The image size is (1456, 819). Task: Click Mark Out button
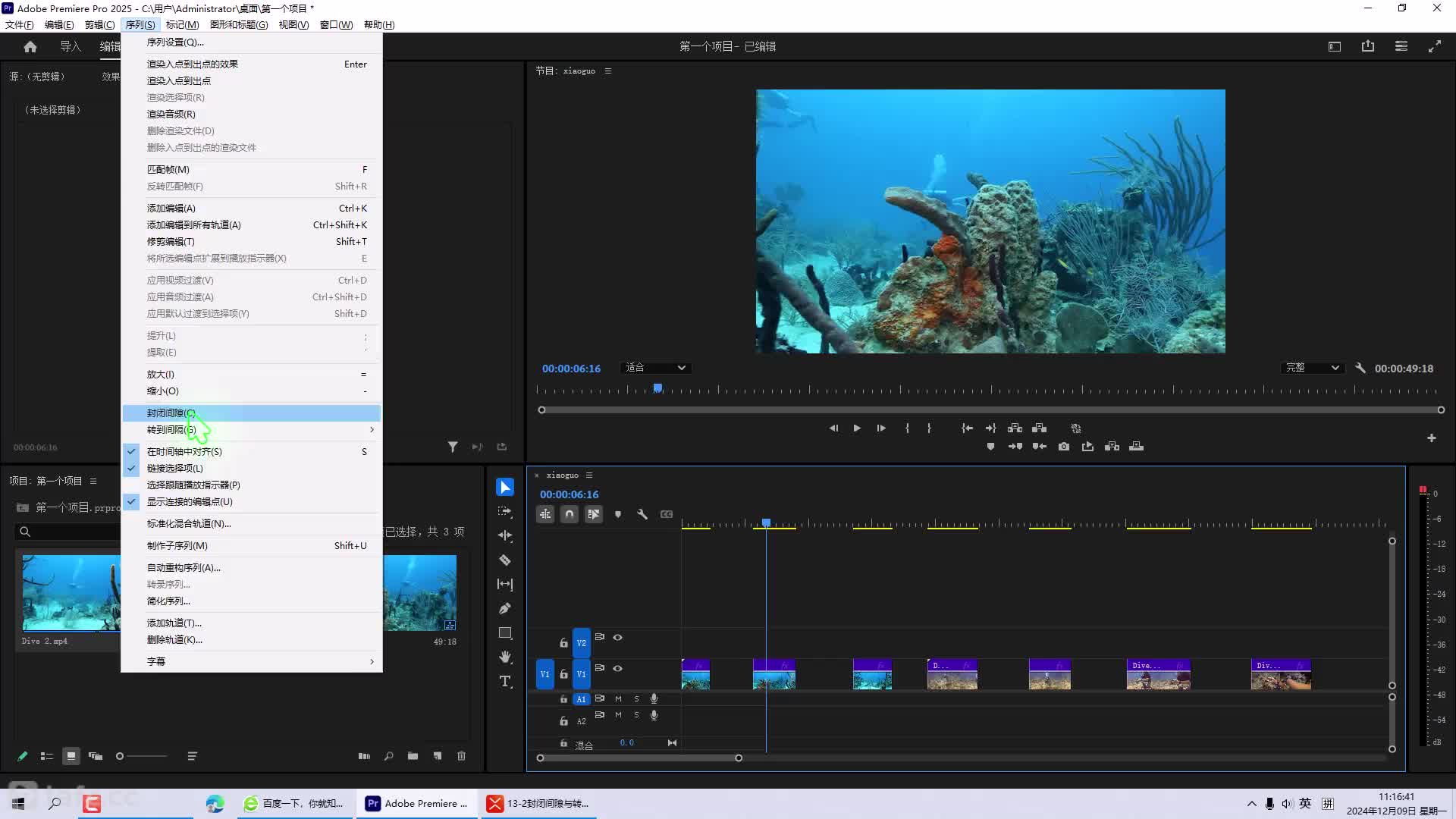coord(929,428)
